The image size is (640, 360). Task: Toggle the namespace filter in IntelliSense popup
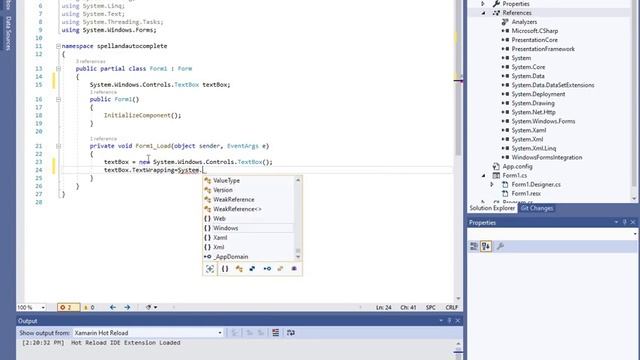coord(225,269)
